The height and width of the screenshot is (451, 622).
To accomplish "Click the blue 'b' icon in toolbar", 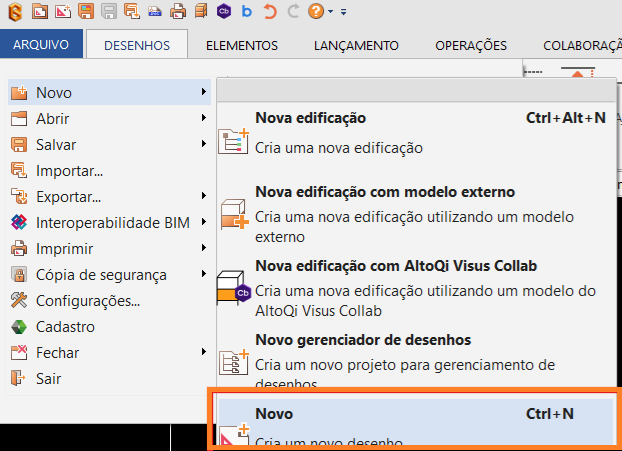I will (246, 12).
